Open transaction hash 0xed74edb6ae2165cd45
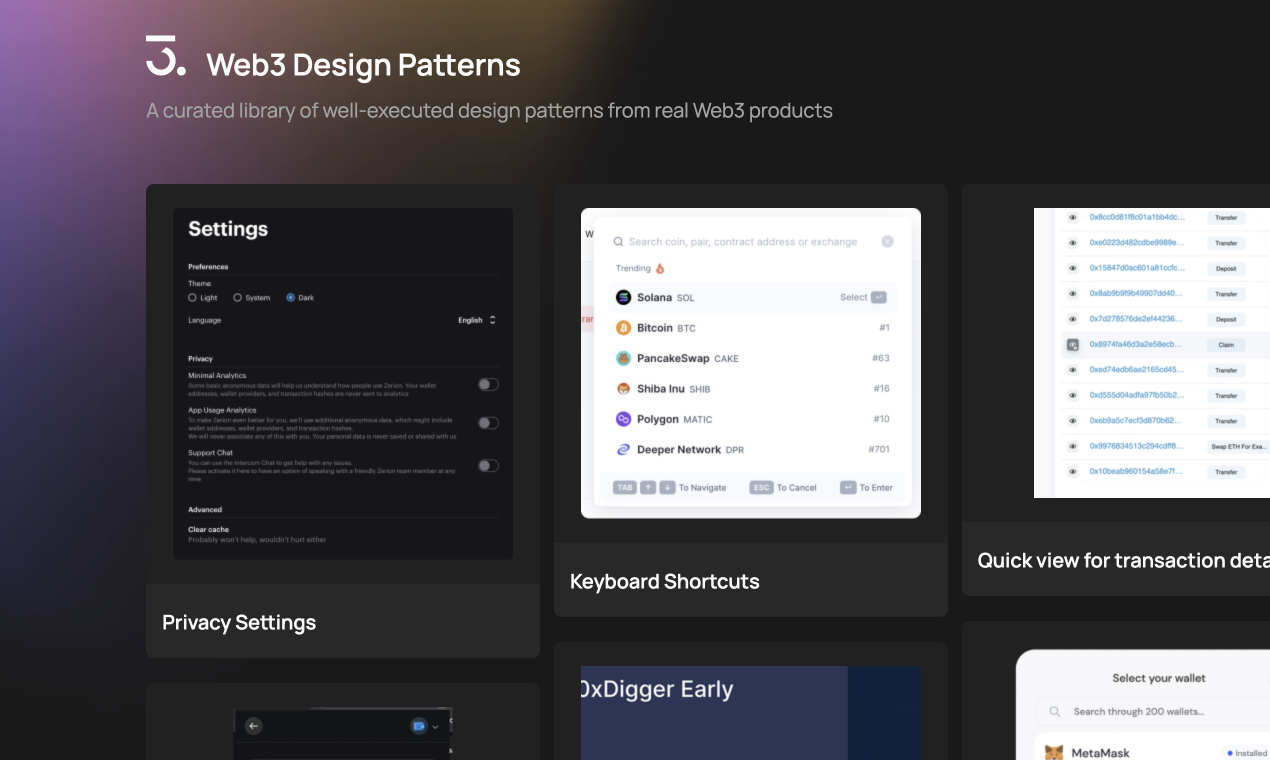Viewport: 1270px width, 760px height. (x=1136, y=370)
